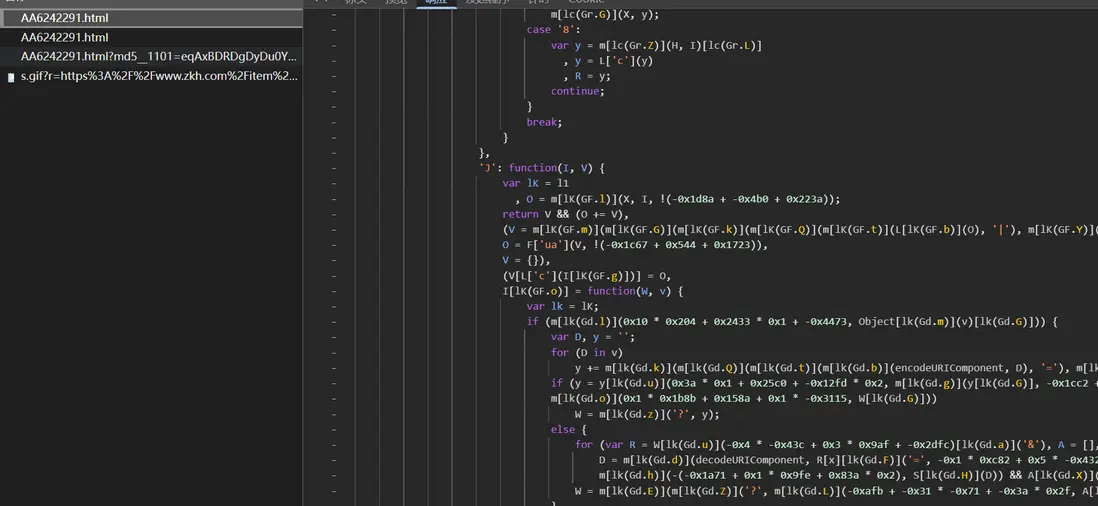Select the first AA6242291.html request

[x=64, y=18]
